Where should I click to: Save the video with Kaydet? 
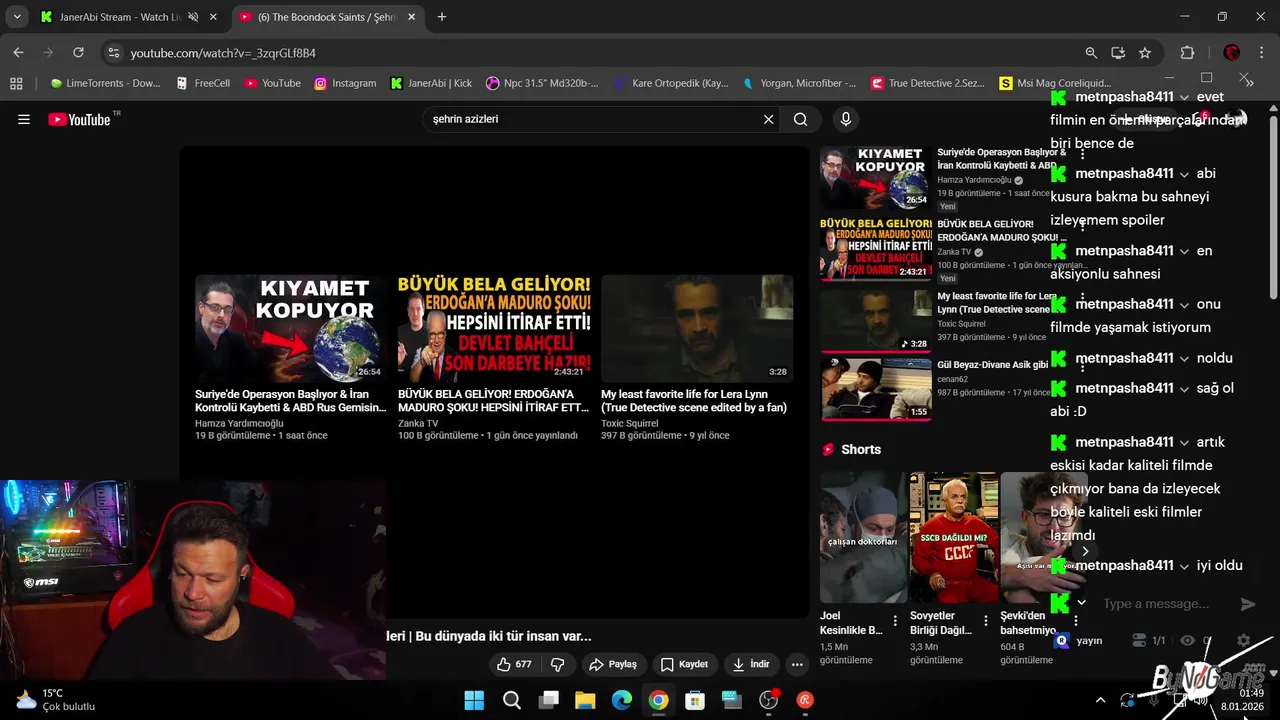pyautogui.click(x=685, y=664)
